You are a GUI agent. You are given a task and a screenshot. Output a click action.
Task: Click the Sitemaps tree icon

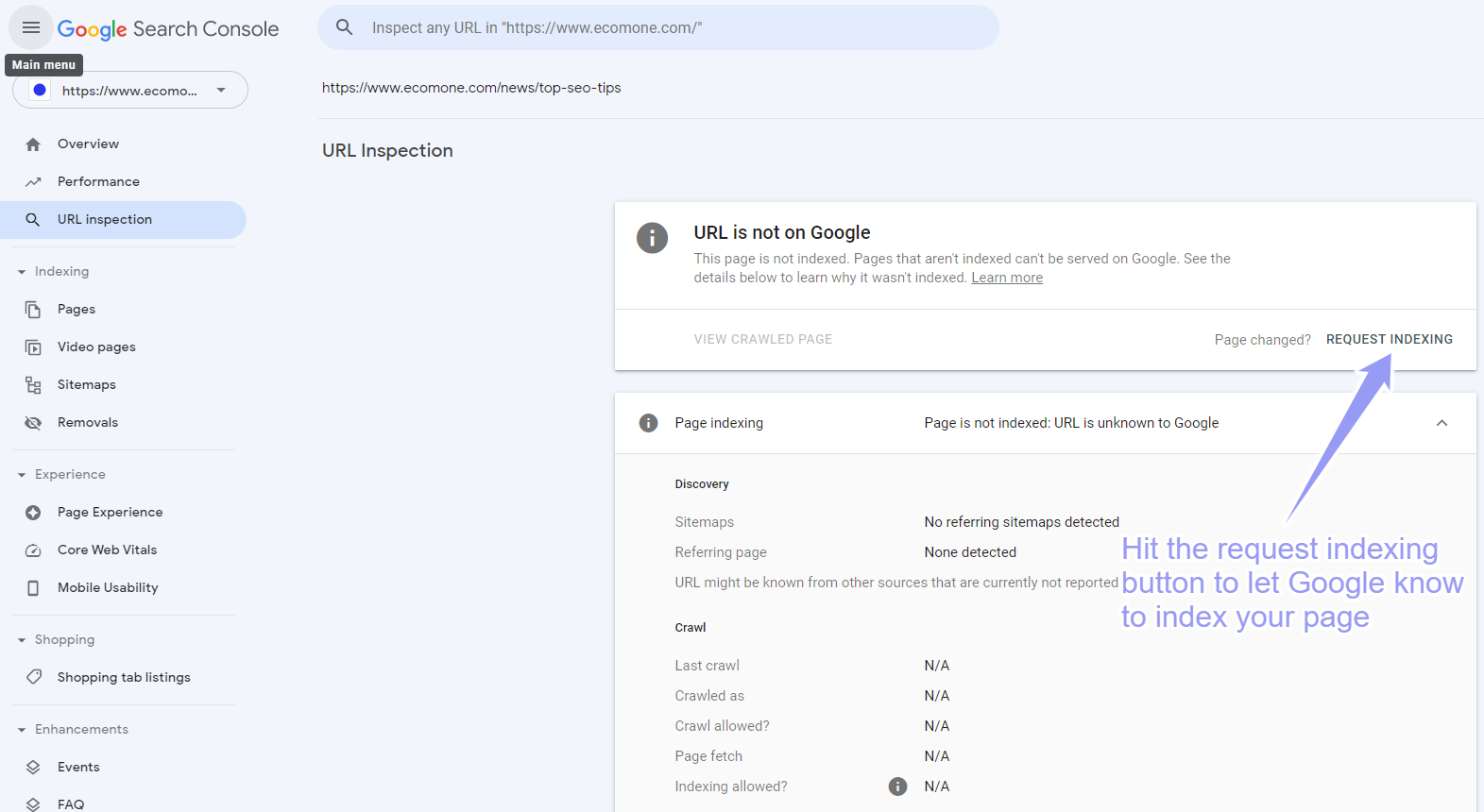click(33, 385)
